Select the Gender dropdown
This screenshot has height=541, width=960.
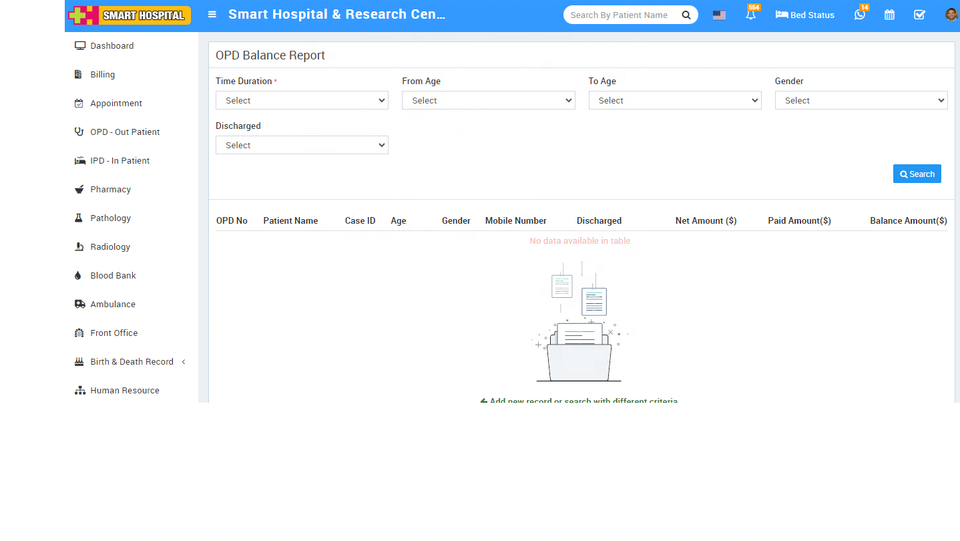860,101
